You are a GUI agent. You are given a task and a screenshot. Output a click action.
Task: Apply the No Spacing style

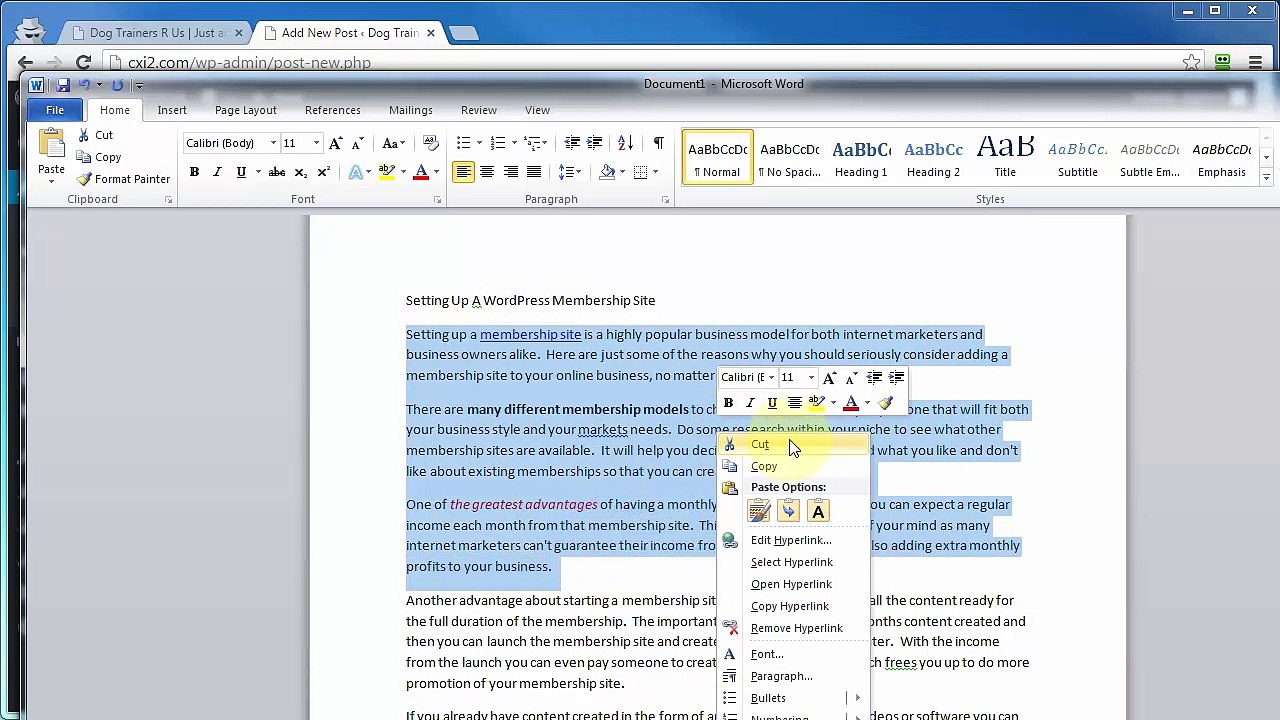(x=789, y=158)
